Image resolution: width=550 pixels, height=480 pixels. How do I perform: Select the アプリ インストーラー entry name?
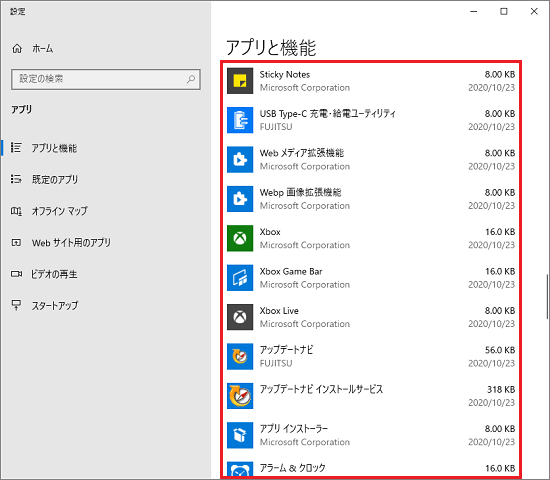pos(294,428)
